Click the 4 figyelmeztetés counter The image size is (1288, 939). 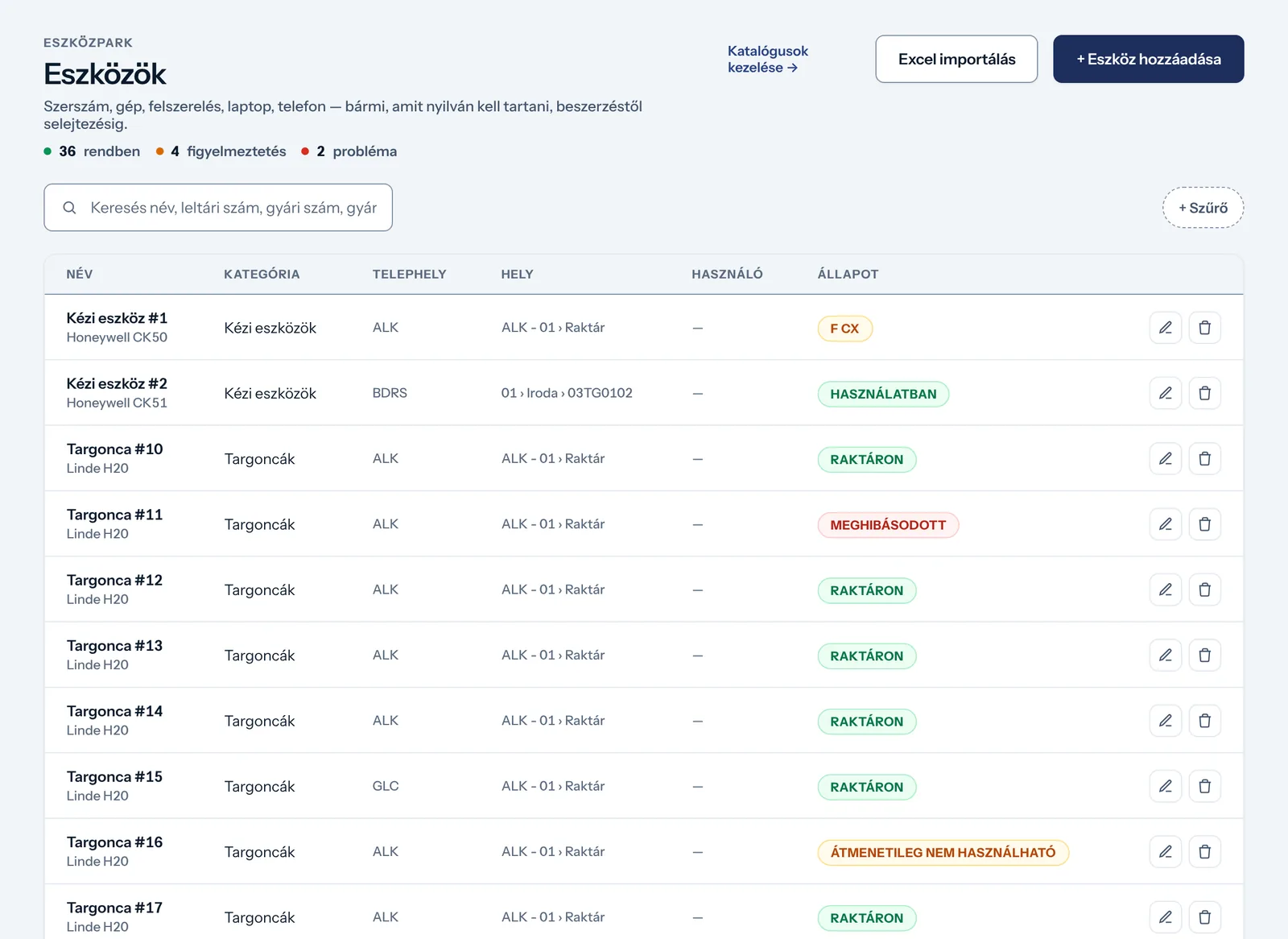coord(221,151)
